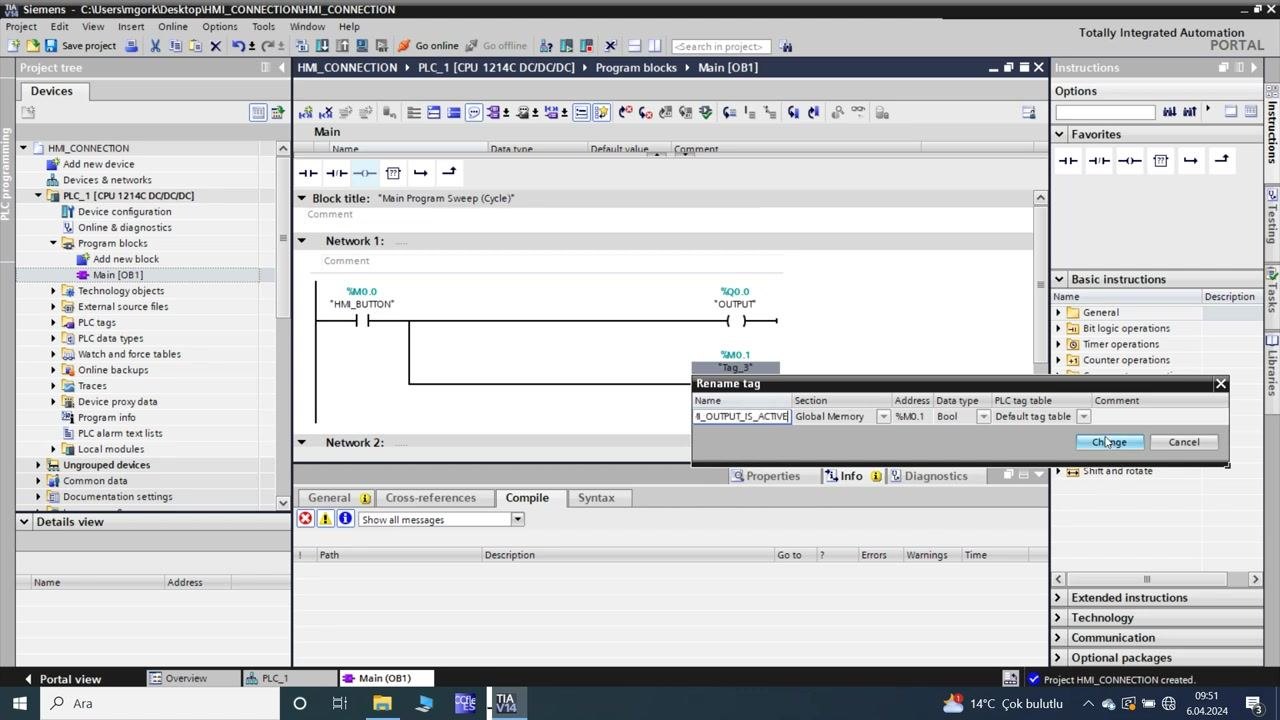
Task: Click the Cross-reference X icon in main toolbar
Action: [x=610, y=46]
